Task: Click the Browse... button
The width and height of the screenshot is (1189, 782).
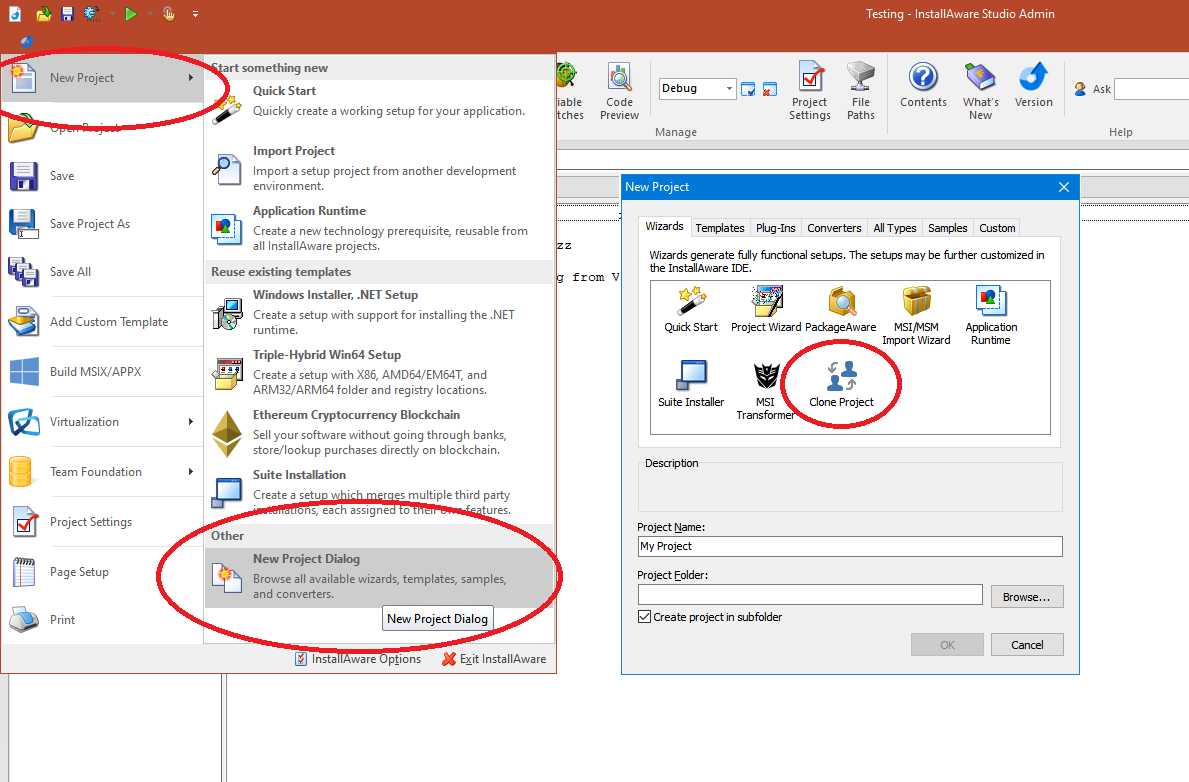Action: [x=1027, y=597]
